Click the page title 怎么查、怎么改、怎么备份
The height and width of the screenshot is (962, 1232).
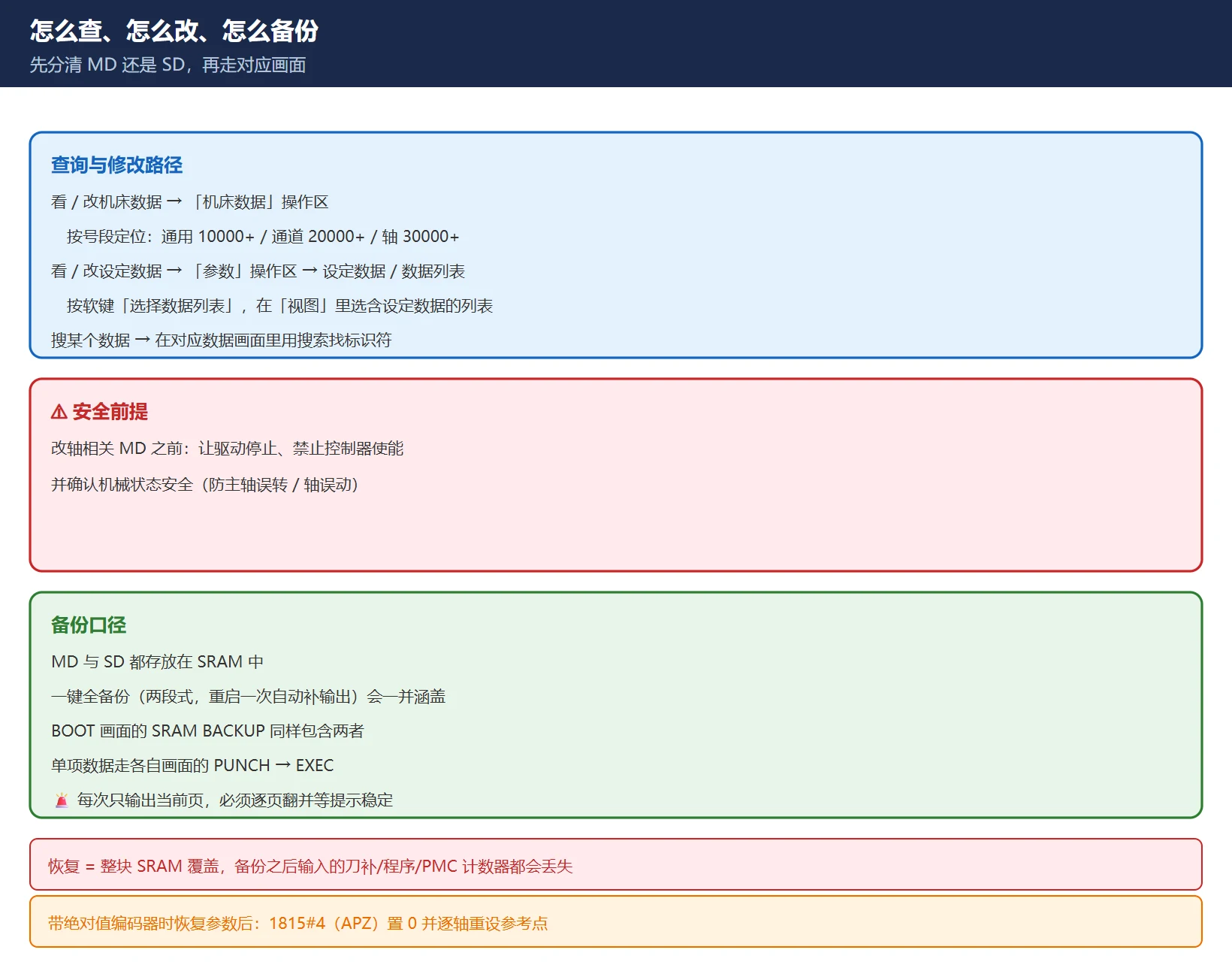click(x=174, y=31)
